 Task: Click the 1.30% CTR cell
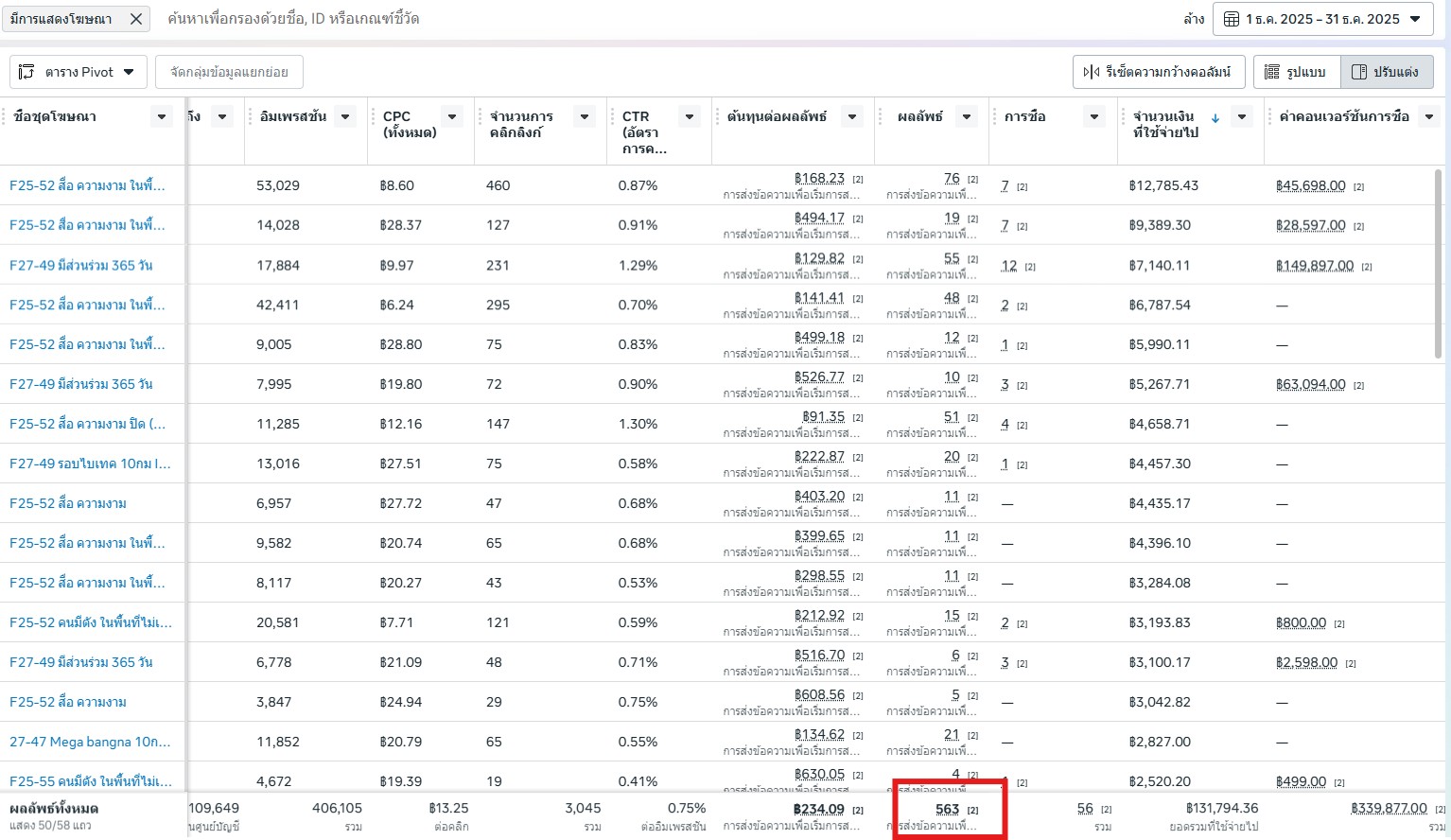638,424
